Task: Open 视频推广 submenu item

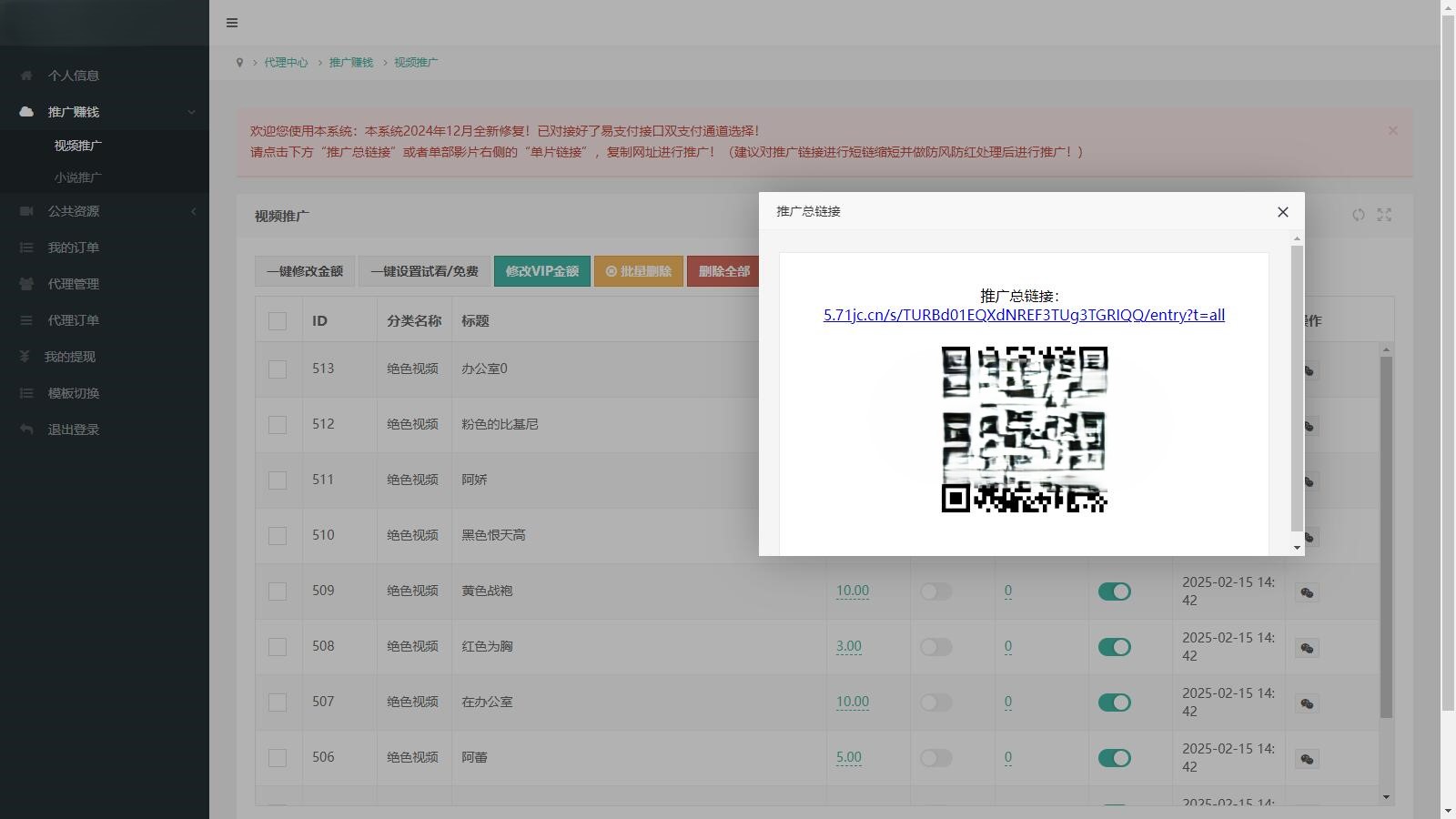Action: 78,146
